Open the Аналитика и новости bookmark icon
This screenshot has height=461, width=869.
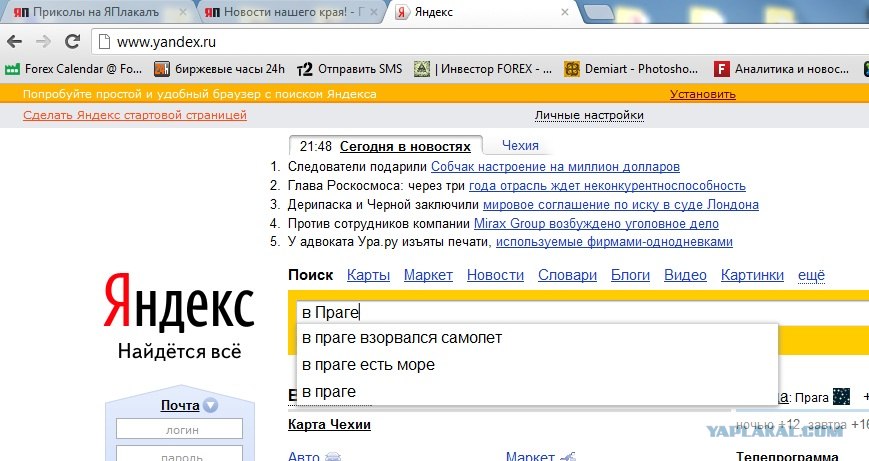(x=721, y=69)
